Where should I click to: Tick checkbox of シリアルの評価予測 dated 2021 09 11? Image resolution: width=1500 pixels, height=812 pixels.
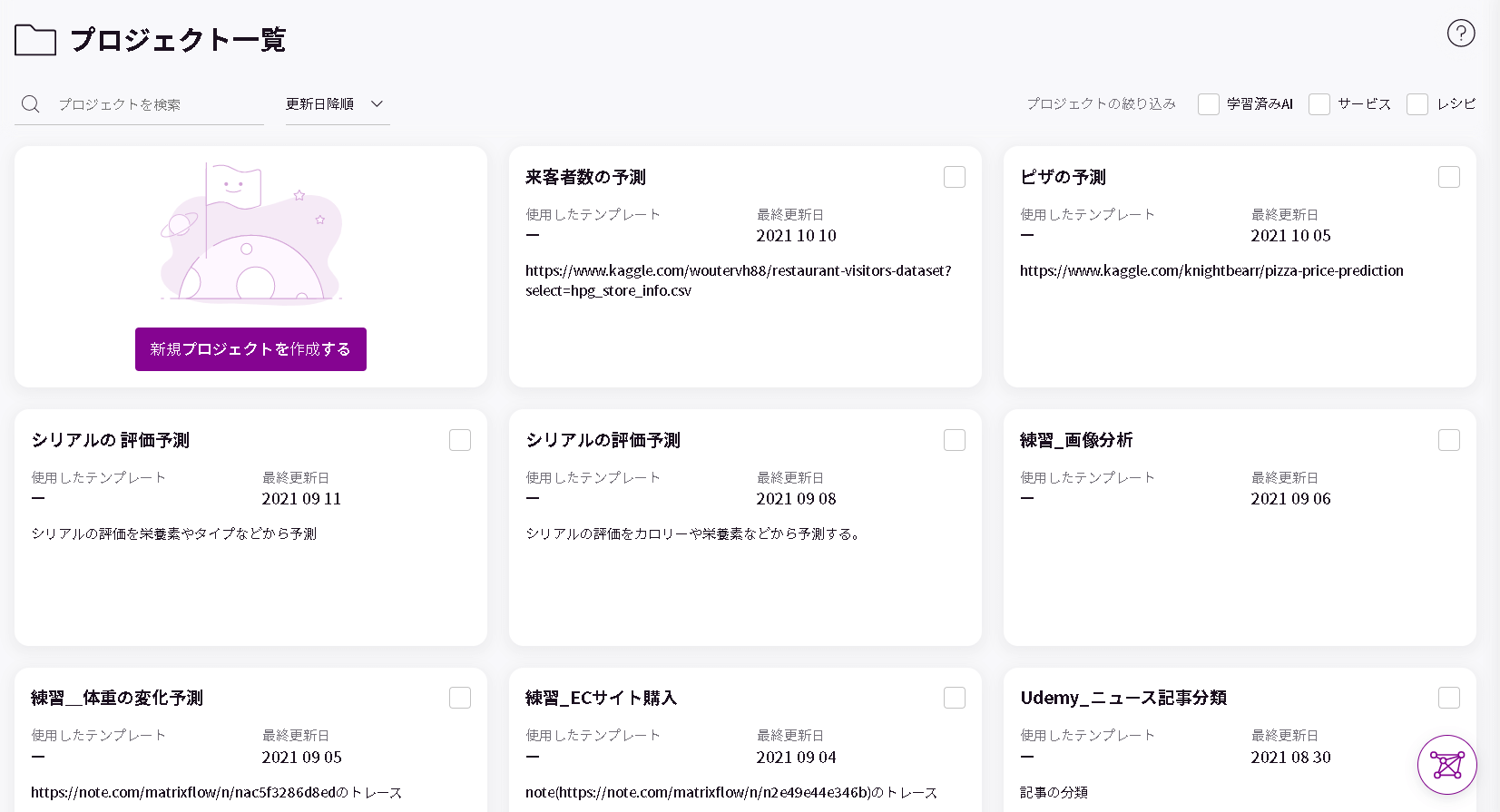pyautogui.click(x=460, y=440)
